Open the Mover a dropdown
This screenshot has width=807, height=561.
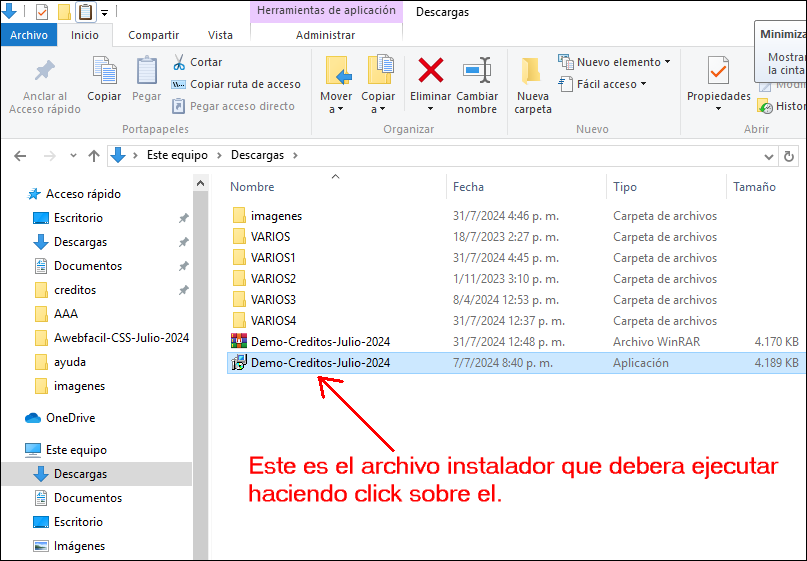coord(336,103)
